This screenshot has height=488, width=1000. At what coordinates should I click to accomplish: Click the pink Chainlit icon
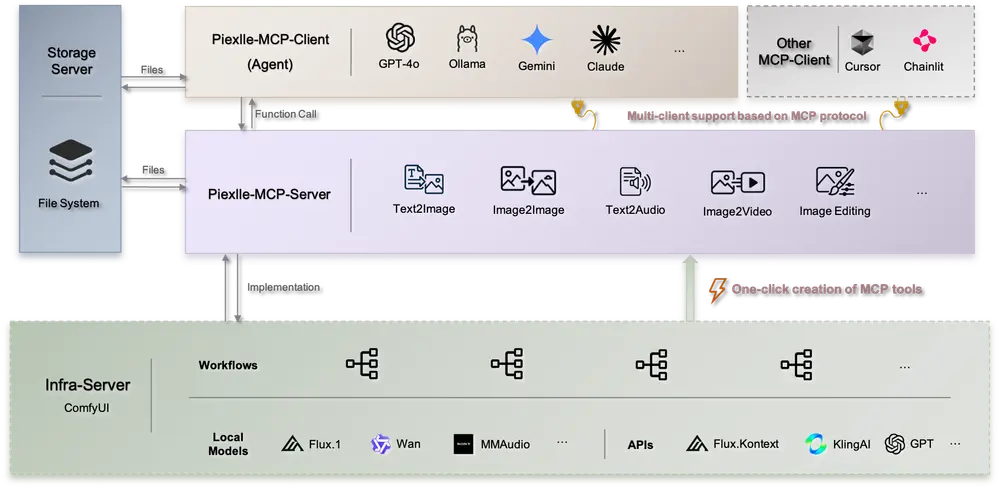coord(924,41)
